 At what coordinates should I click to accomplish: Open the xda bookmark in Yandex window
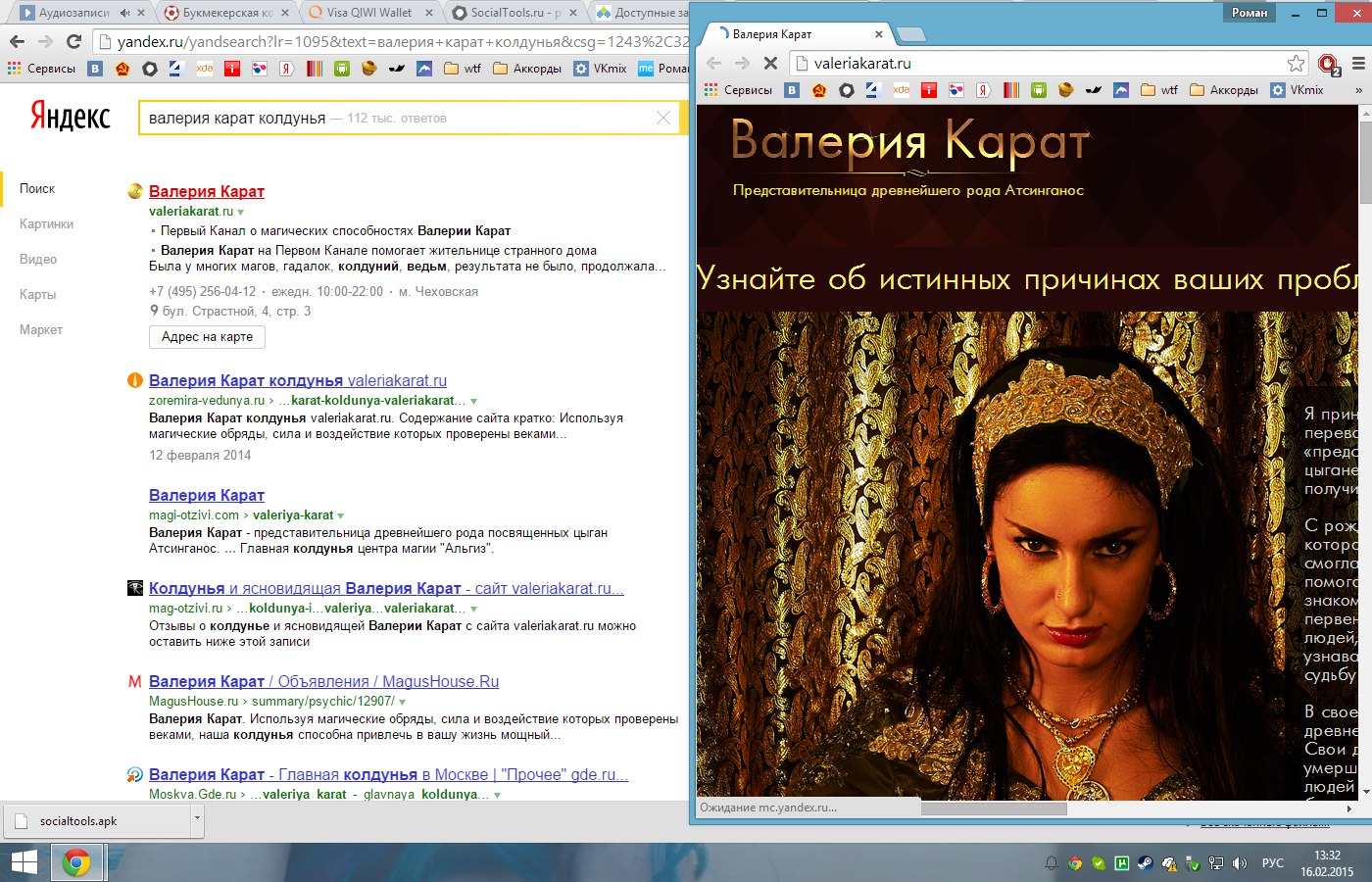coord(204,69)
